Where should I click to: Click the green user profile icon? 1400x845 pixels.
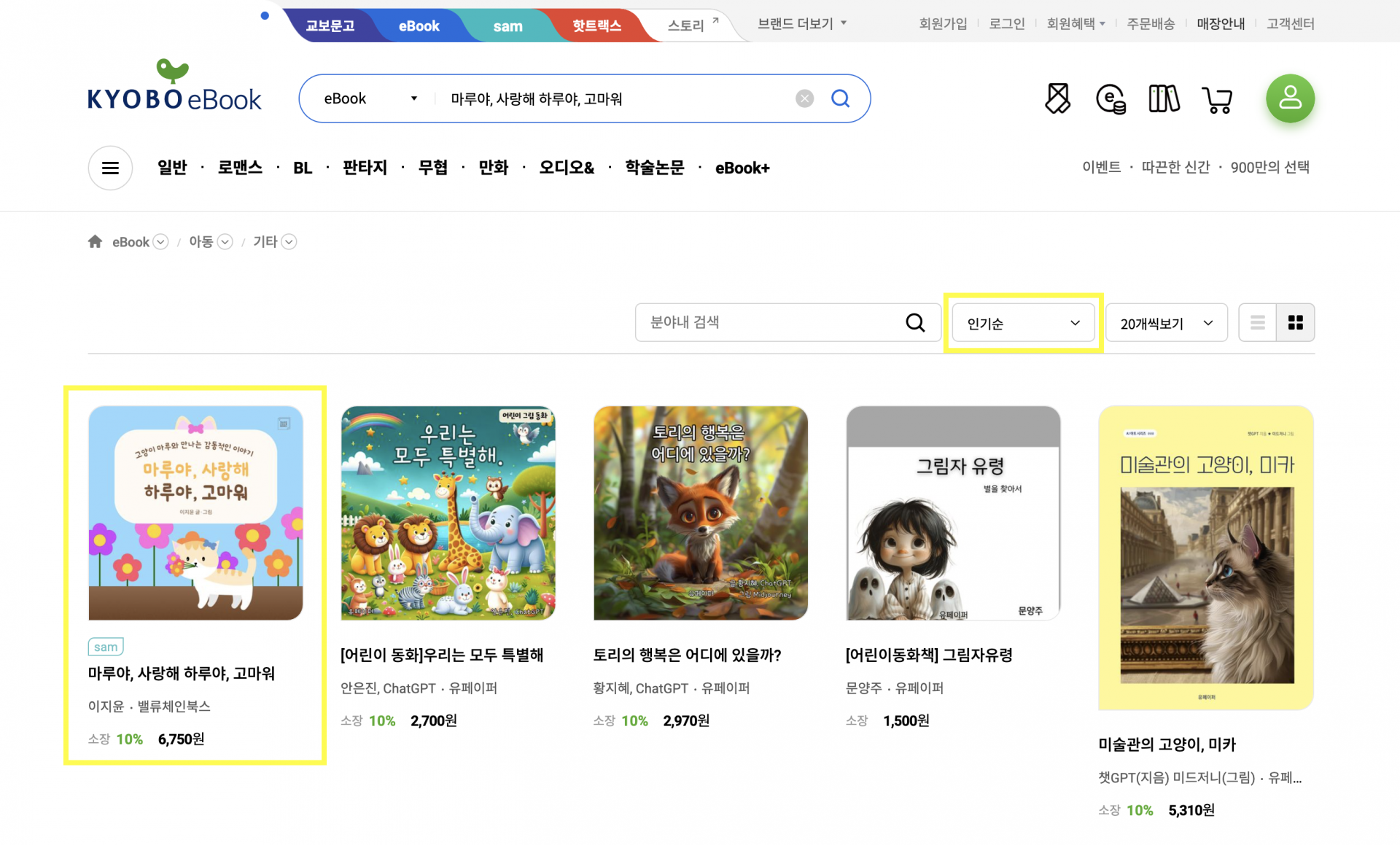(1290, 98)
